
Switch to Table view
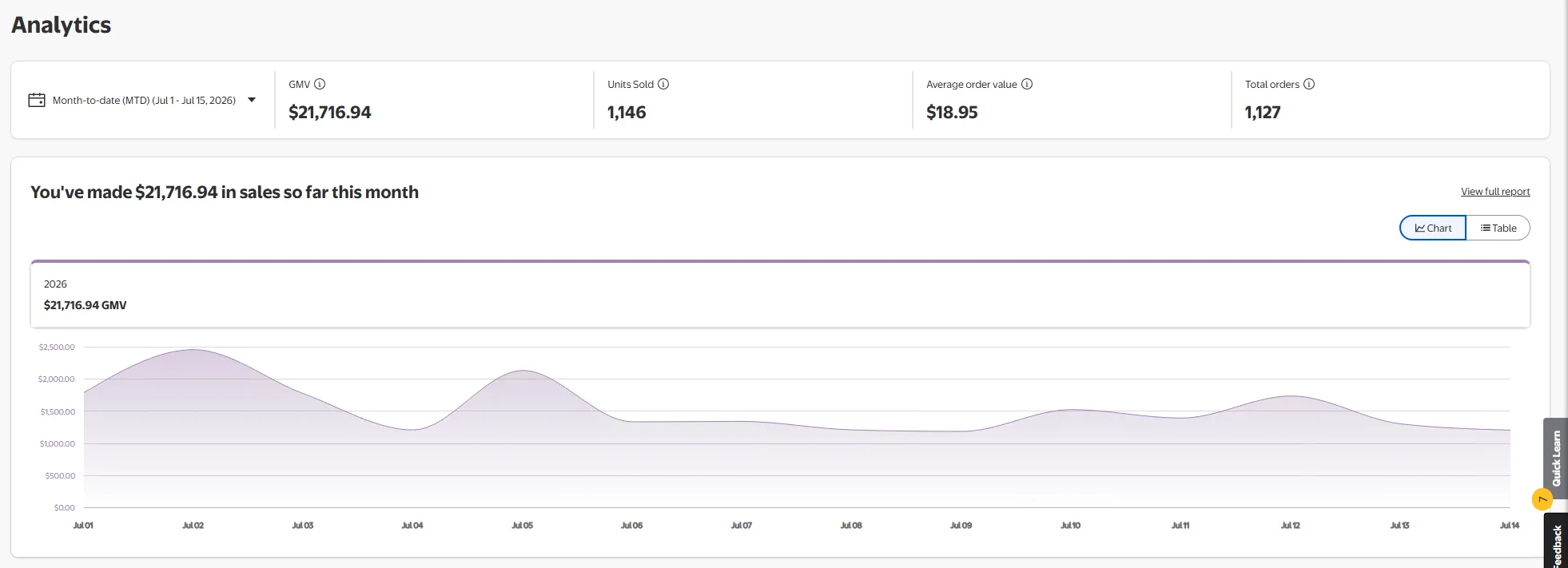pos(1498,228)
